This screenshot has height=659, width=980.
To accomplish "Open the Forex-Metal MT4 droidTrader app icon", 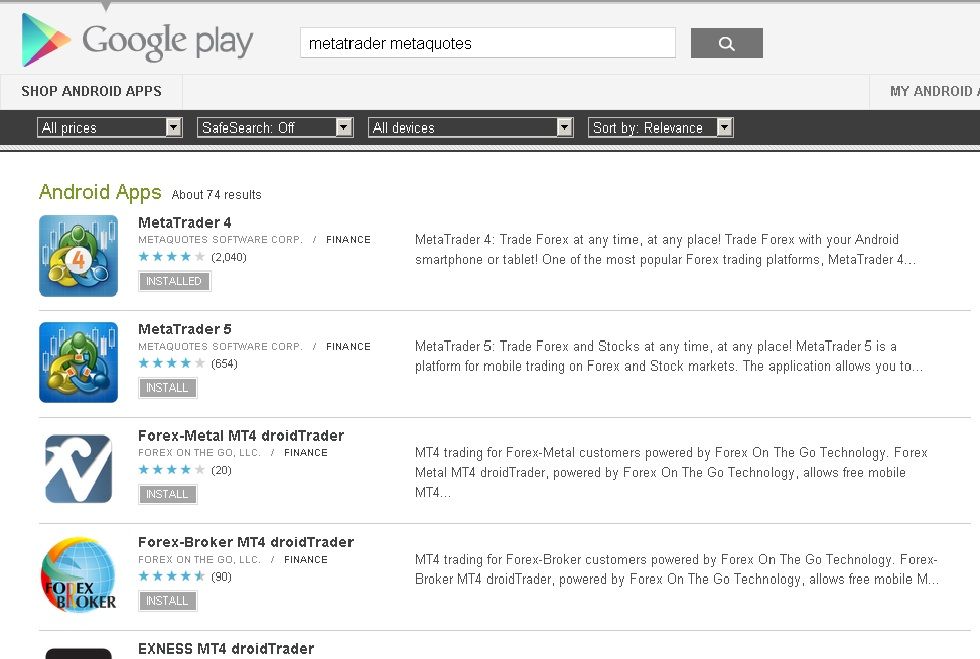I will [x=78, y=468].
